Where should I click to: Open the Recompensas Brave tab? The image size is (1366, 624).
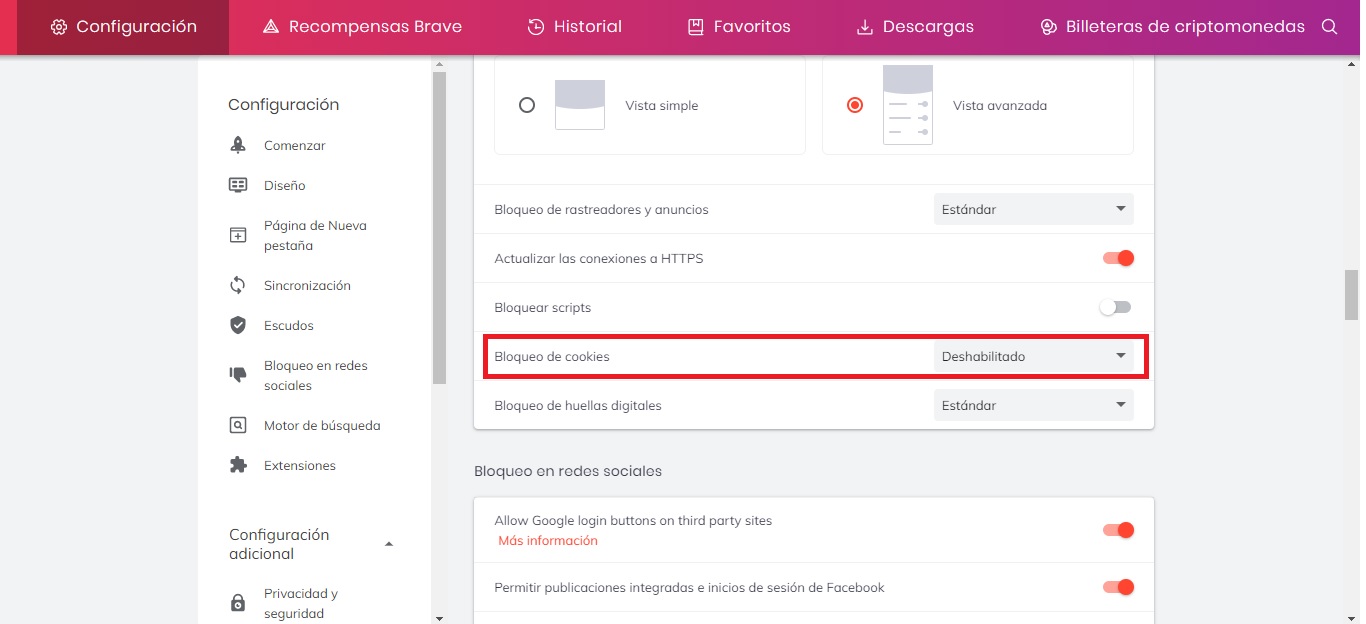click(x=362, y=27)
